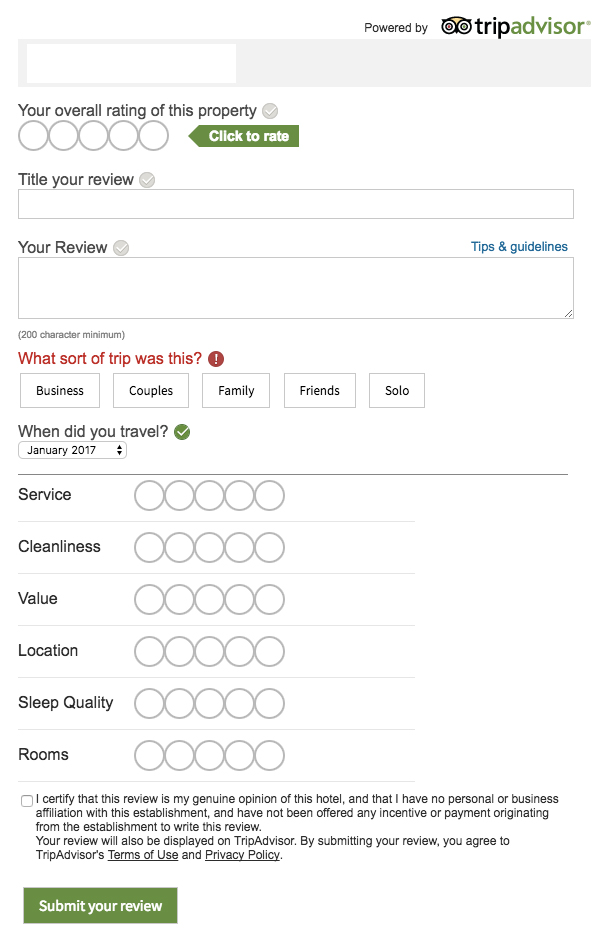Click Submit your review button
This screenshot has height=942, width=608.
[100, 905]
